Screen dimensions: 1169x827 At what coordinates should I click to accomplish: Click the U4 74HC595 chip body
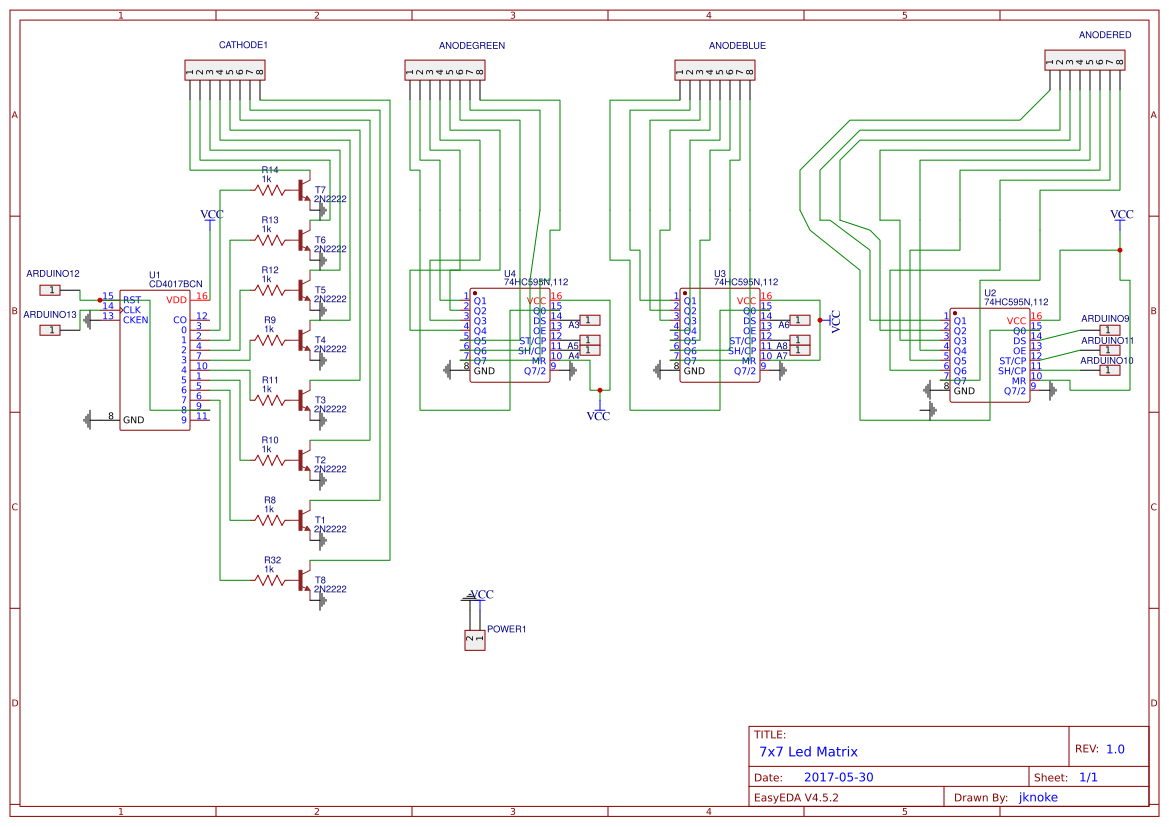(x=510, y=336)
